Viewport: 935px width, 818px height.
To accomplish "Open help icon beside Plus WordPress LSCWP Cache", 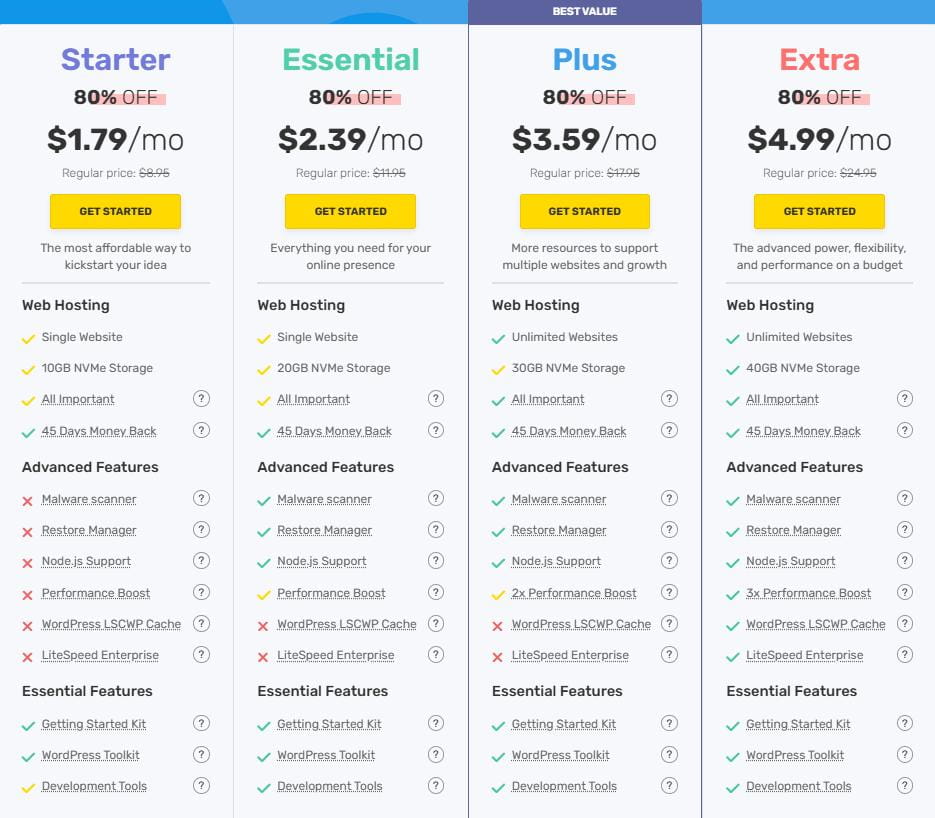I will [670, 623].
